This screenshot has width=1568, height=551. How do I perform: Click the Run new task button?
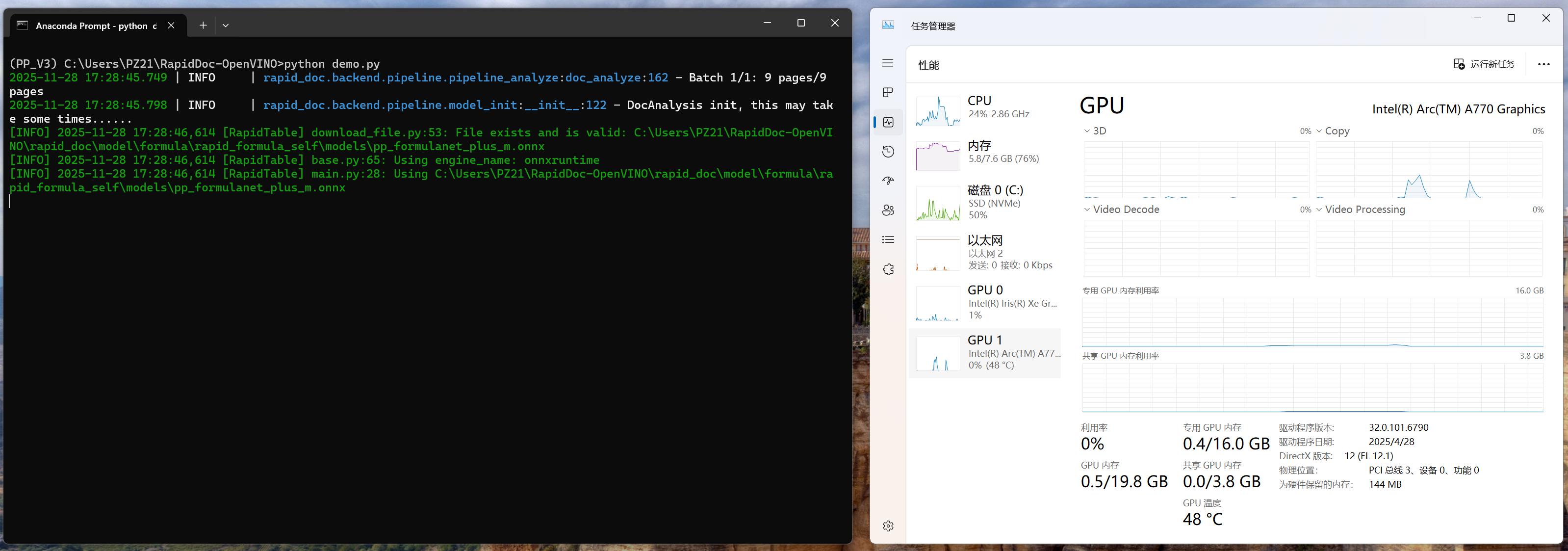point(1484,64)
